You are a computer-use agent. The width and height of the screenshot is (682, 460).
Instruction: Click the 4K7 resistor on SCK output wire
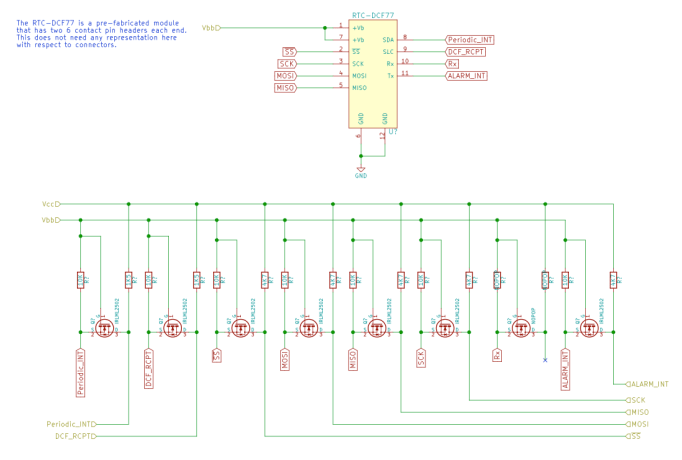pos(469,280)
